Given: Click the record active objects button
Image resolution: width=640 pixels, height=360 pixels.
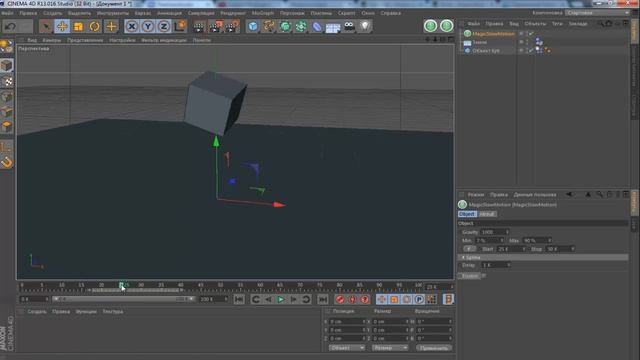Looking at the screenshot, I should 340,300.
